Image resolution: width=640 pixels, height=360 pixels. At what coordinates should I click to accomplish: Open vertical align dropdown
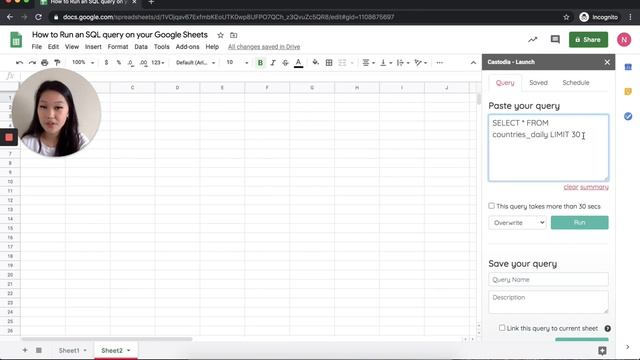[x=386, y=63]
